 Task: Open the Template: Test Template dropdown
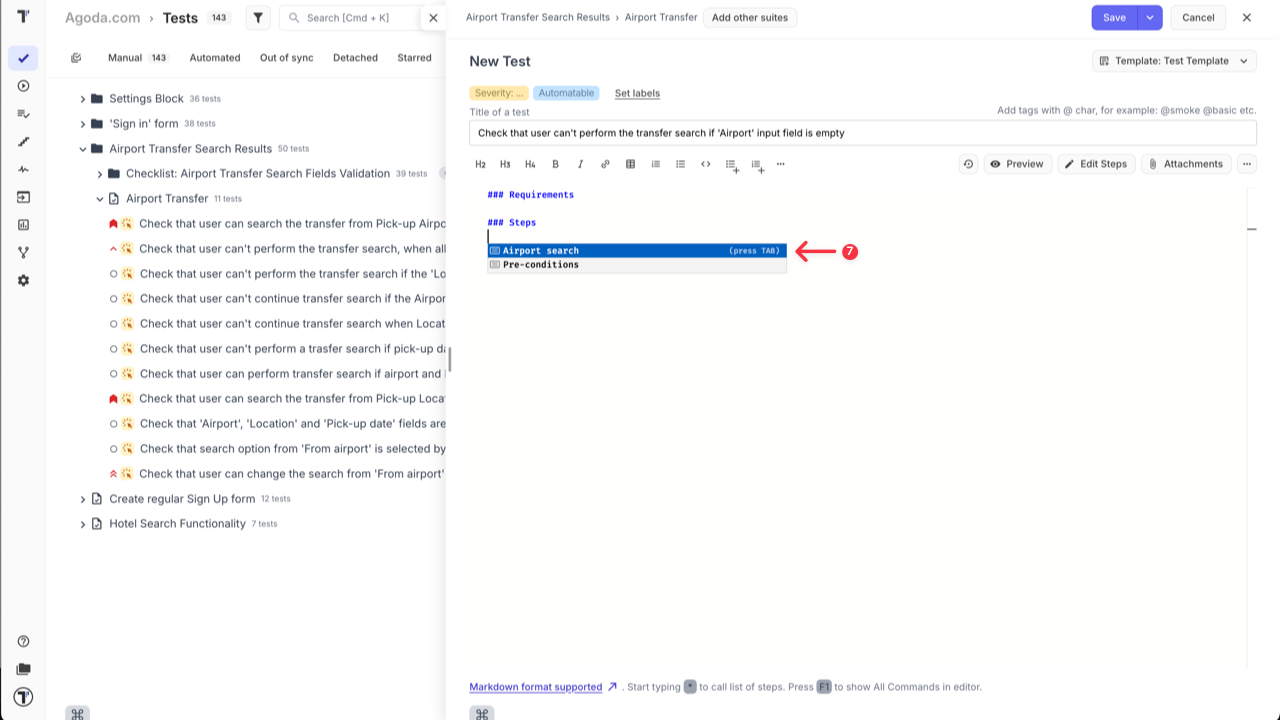pyautogui.click(x=1174, y=61)
